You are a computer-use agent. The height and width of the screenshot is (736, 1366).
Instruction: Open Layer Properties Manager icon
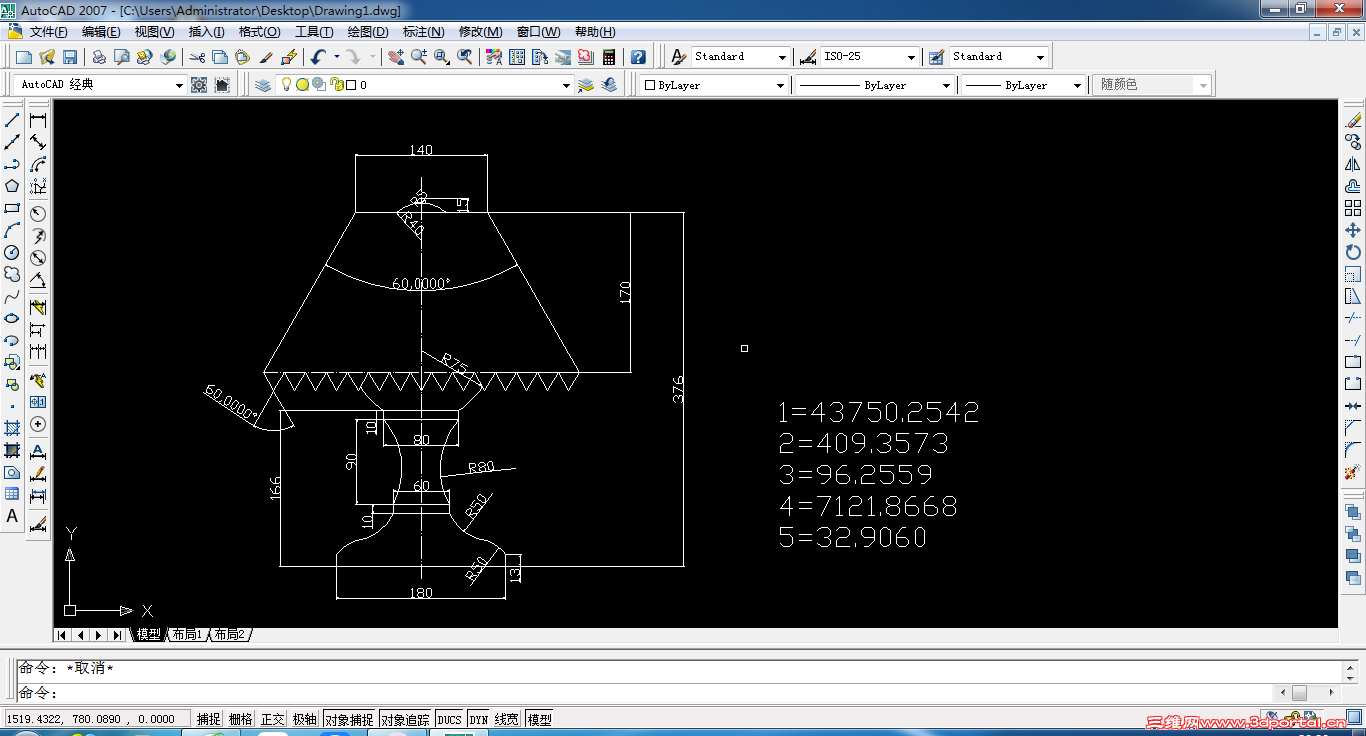(x=263, y=85)
